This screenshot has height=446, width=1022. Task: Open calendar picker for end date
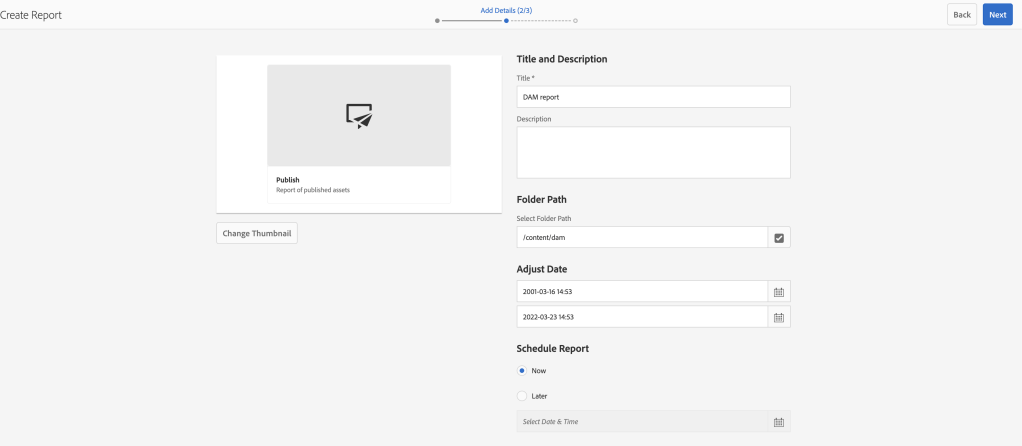tap(778, 317)
